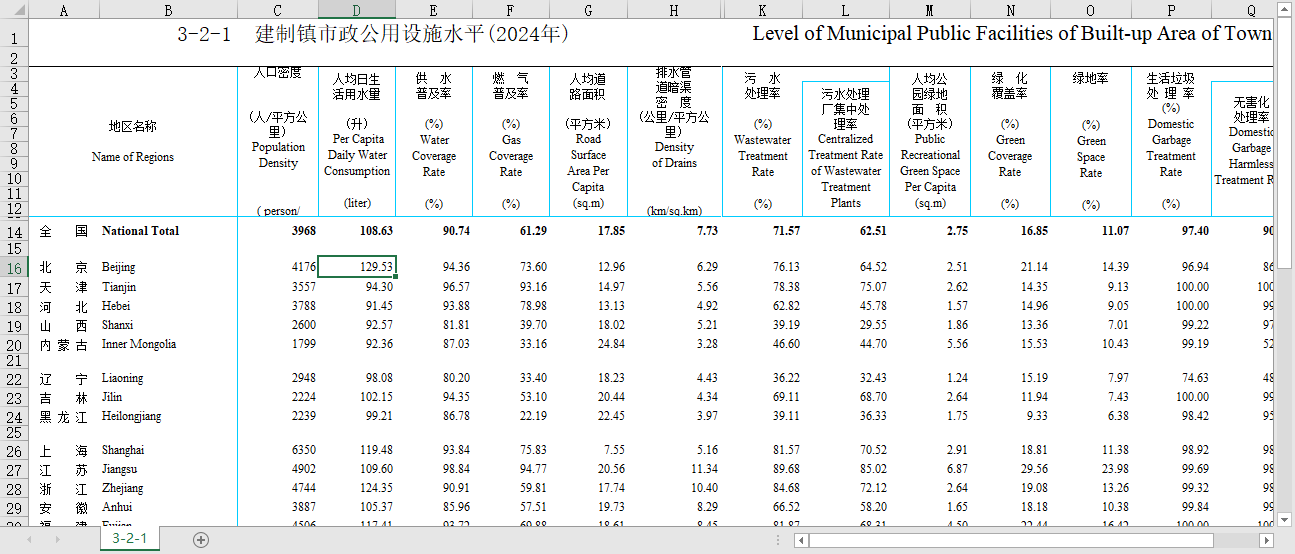Click the previous sheet navigation arrow
Screen dimensions: 1295x554
coord(30,540)
